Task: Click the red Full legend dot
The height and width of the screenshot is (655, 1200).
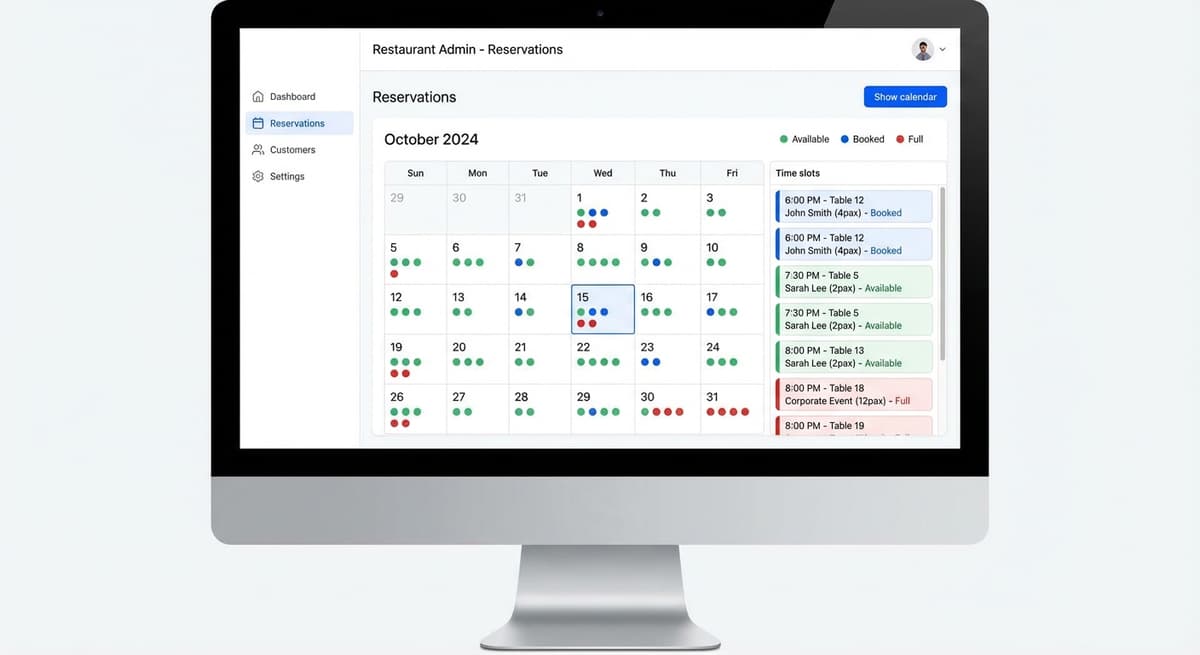Action: click(900, 140)
